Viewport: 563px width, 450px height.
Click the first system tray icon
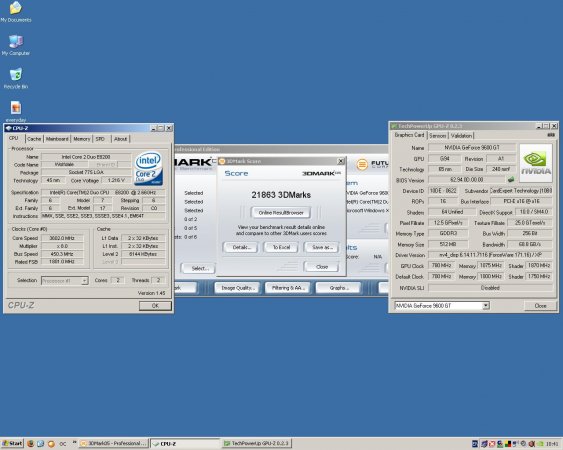click(x=475, y=444)
